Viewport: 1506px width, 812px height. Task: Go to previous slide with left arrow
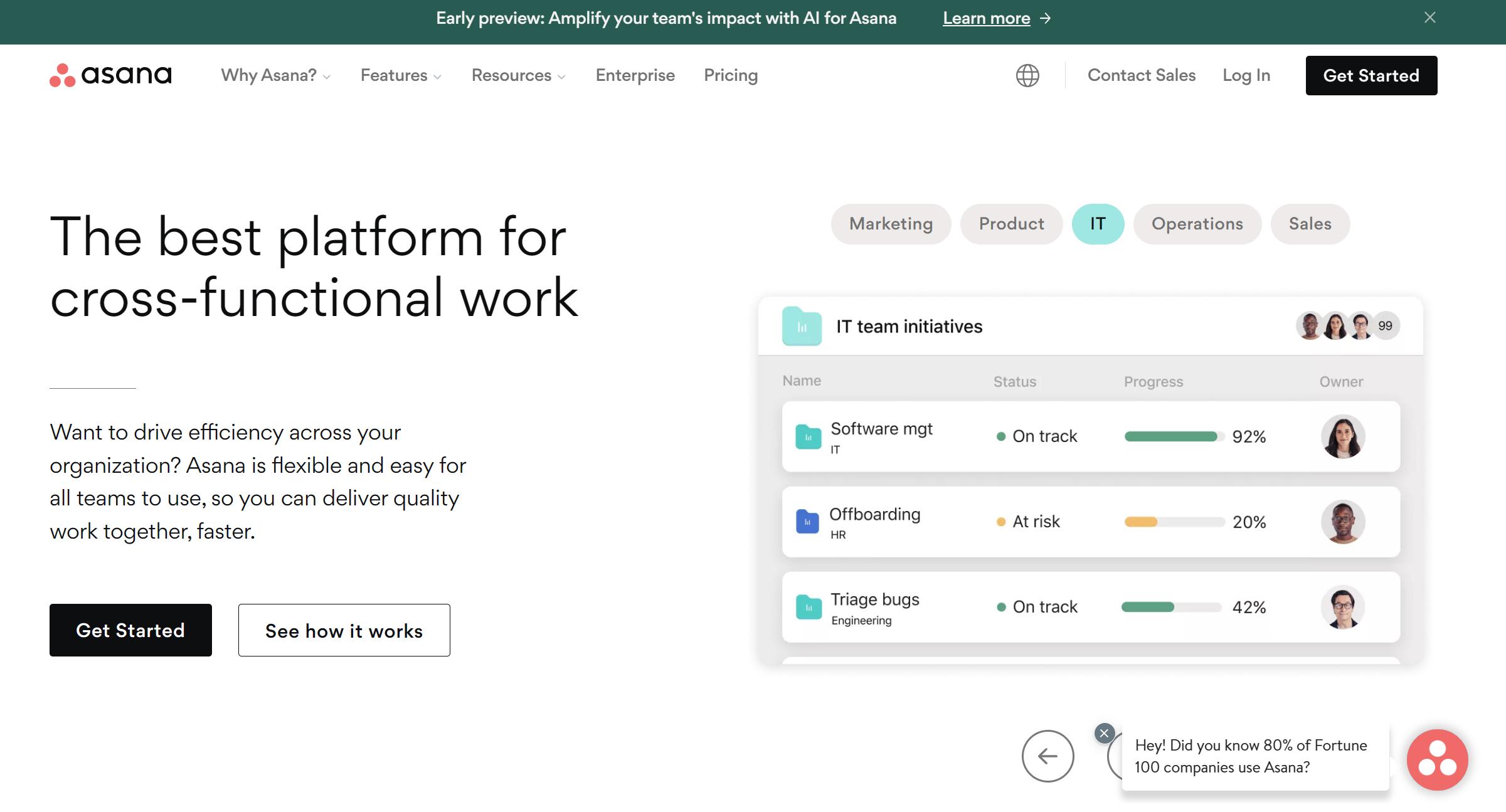[x=1047, y=756]
